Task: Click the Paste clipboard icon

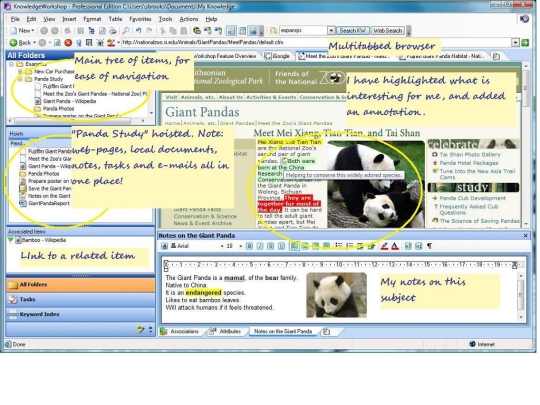Action: (184, 31)
